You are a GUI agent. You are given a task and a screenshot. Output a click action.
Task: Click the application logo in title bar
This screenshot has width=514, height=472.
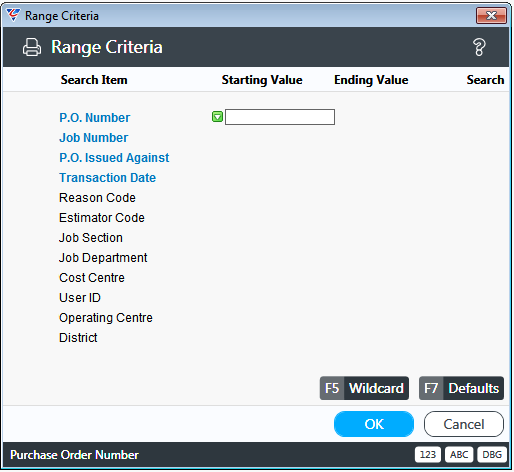(x=13, y=15)
